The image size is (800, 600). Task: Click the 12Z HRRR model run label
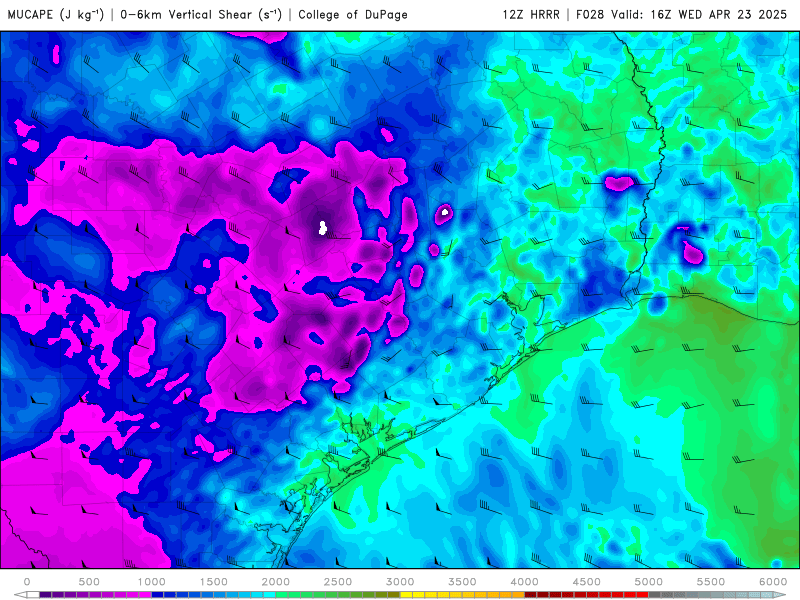[531, 14]
